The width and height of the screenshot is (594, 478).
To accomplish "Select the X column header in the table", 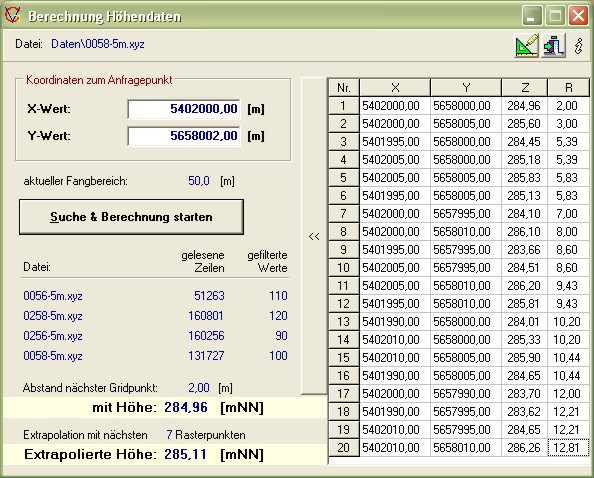I will coord(395,88).
